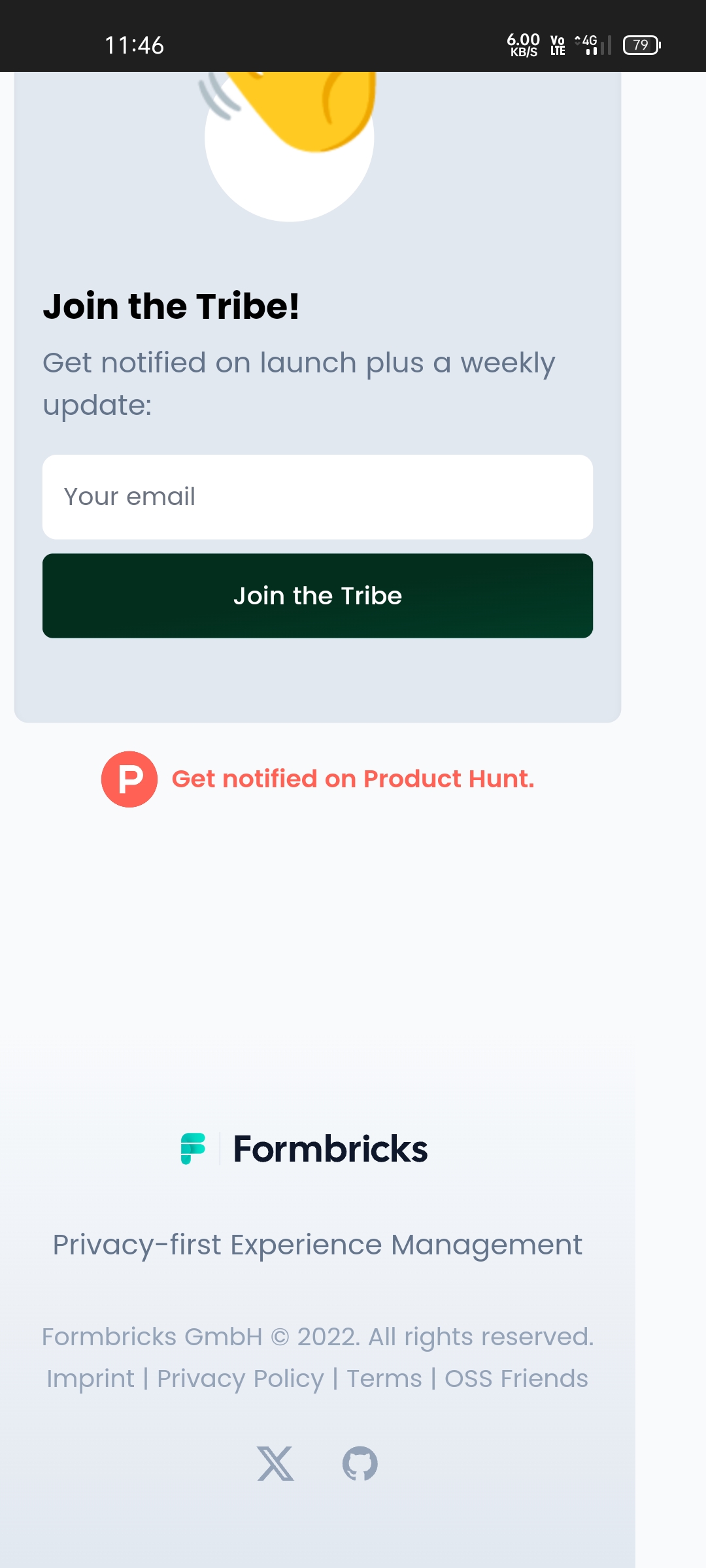Open the Get notified on Product Hunt link

click(353, 779)
